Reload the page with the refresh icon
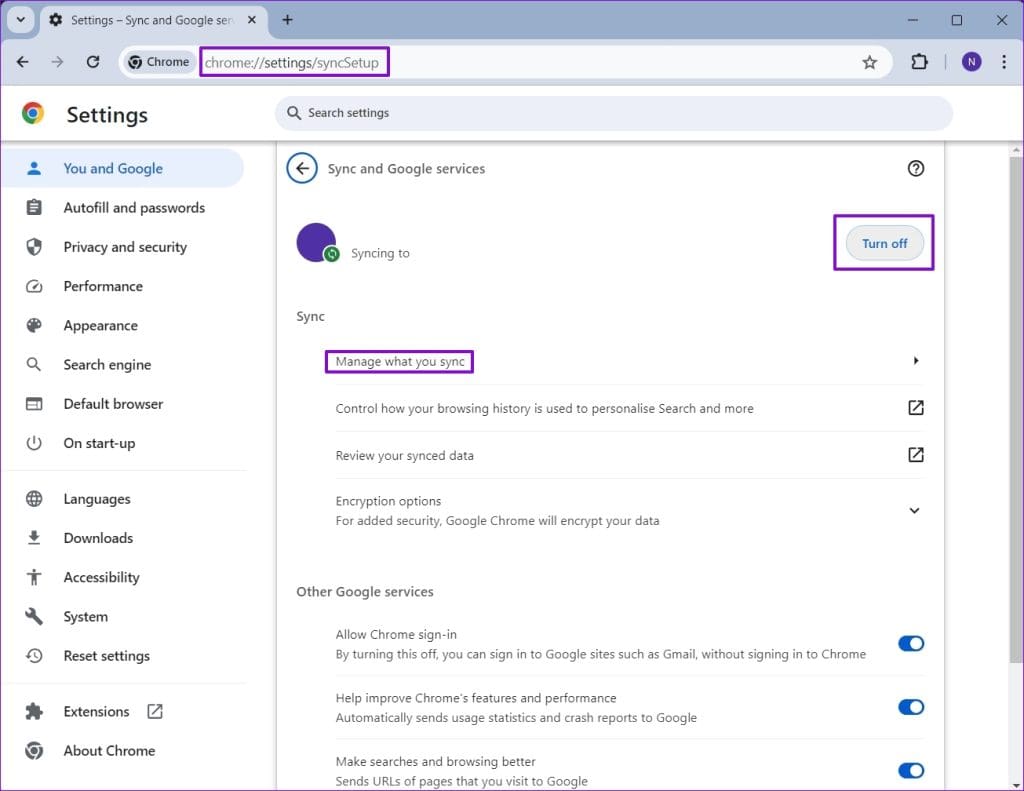1024x791 pixels. (x=93, y=62)
